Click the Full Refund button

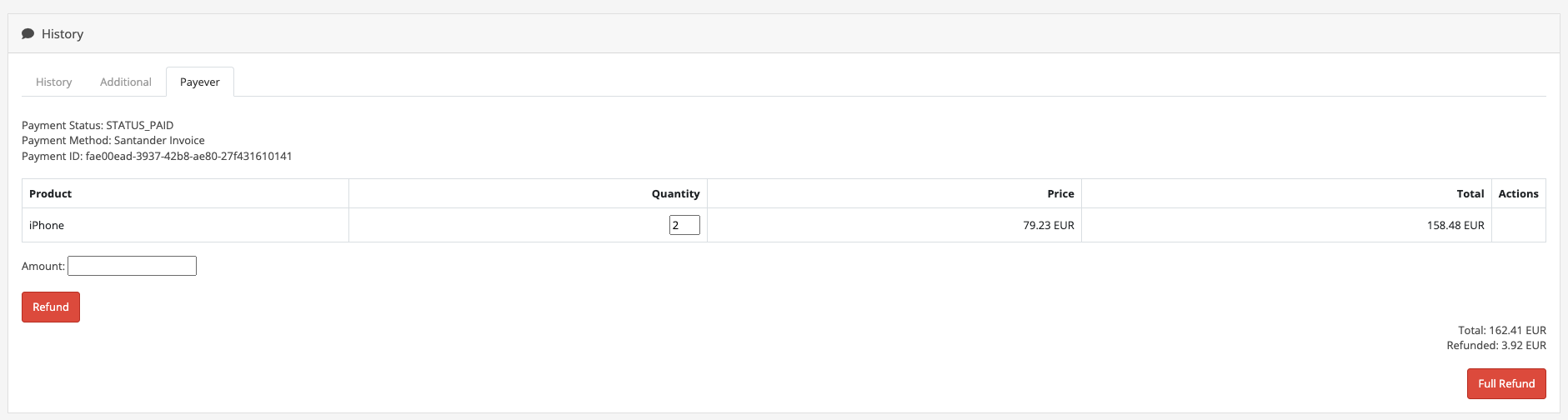(x=1506, y=383)
